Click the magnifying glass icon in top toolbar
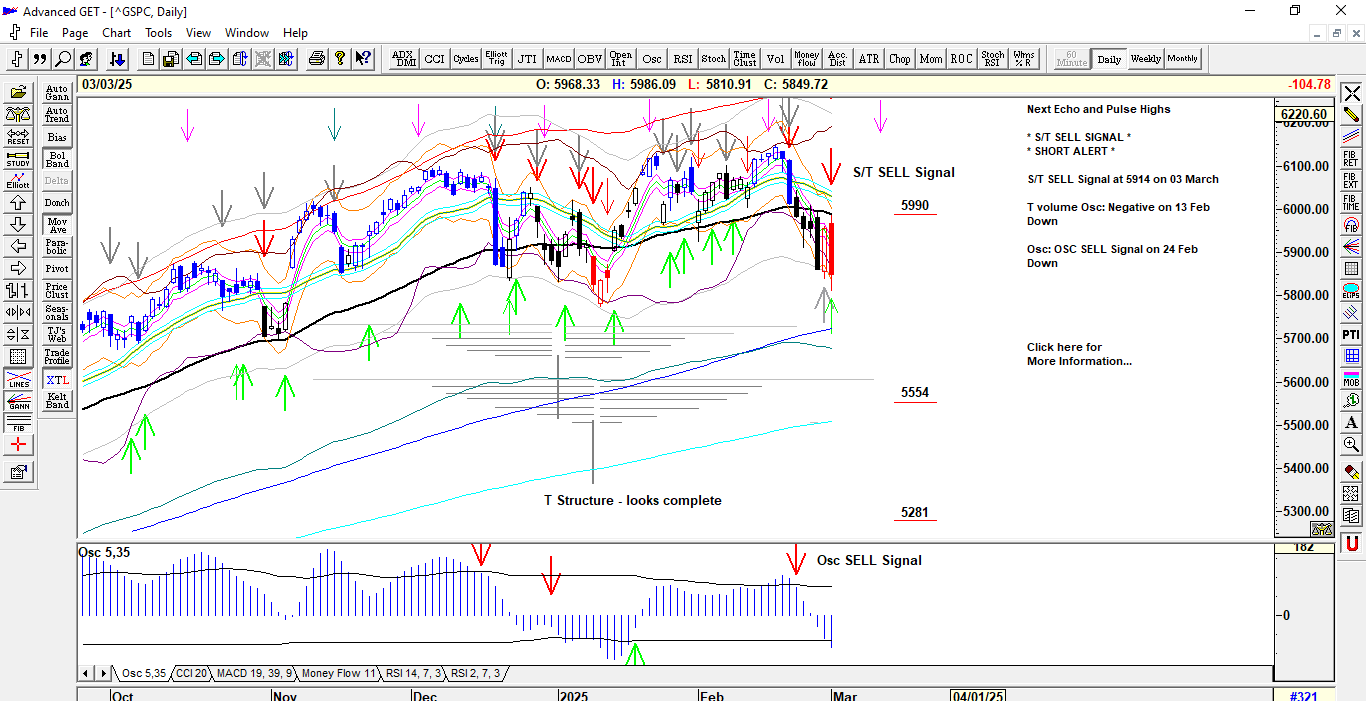This screenshot has height=701, width=1366. click(62, 59)
